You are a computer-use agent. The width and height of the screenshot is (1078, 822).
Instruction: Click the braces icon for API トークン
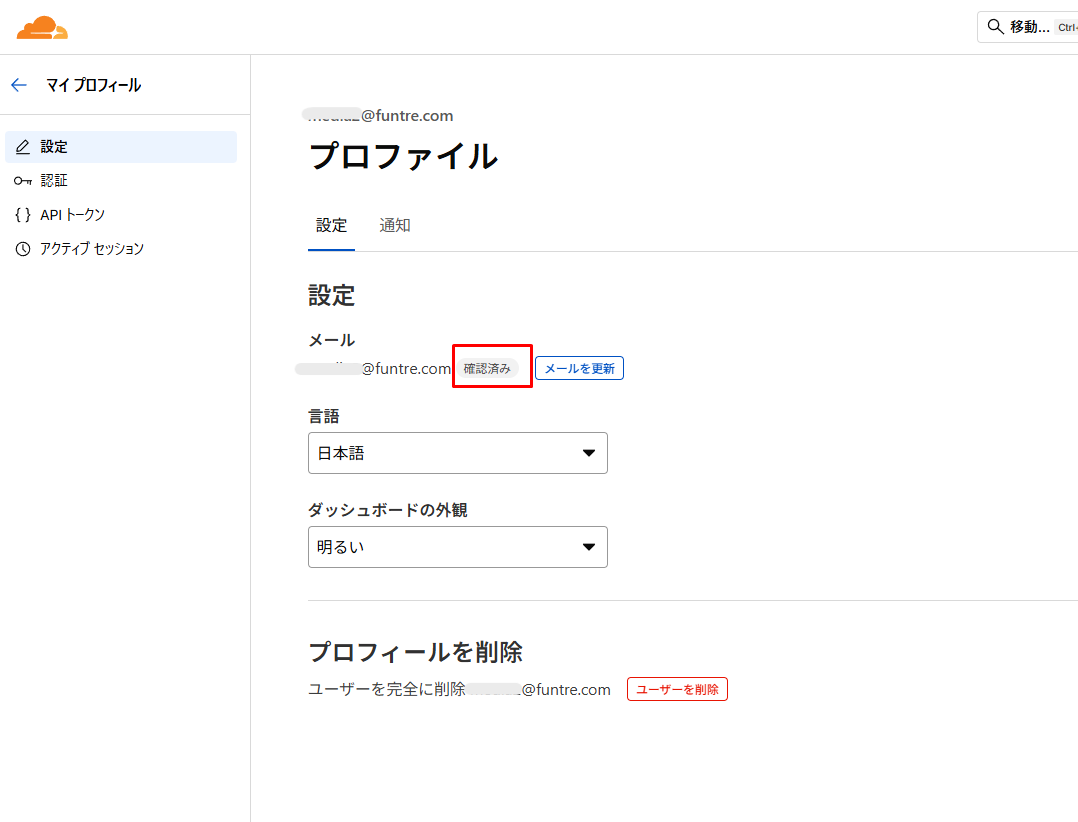pyautogui.click(x=23, y=215)
